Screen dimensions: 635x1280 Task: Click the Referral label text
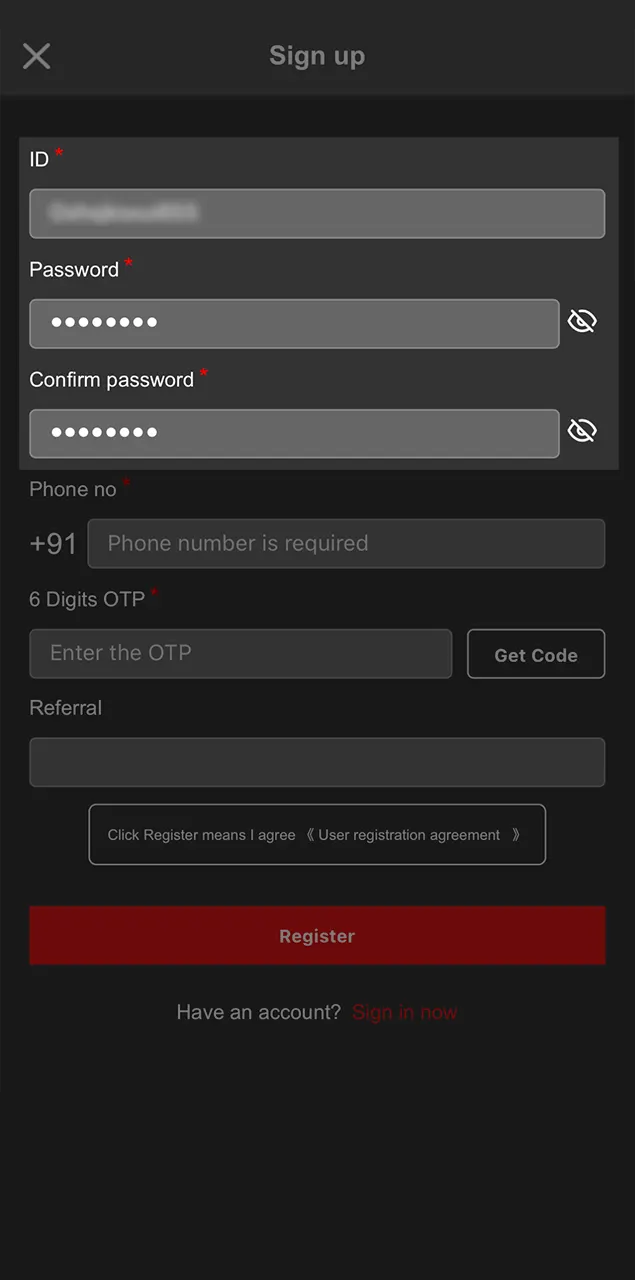(x=66, y=708)
